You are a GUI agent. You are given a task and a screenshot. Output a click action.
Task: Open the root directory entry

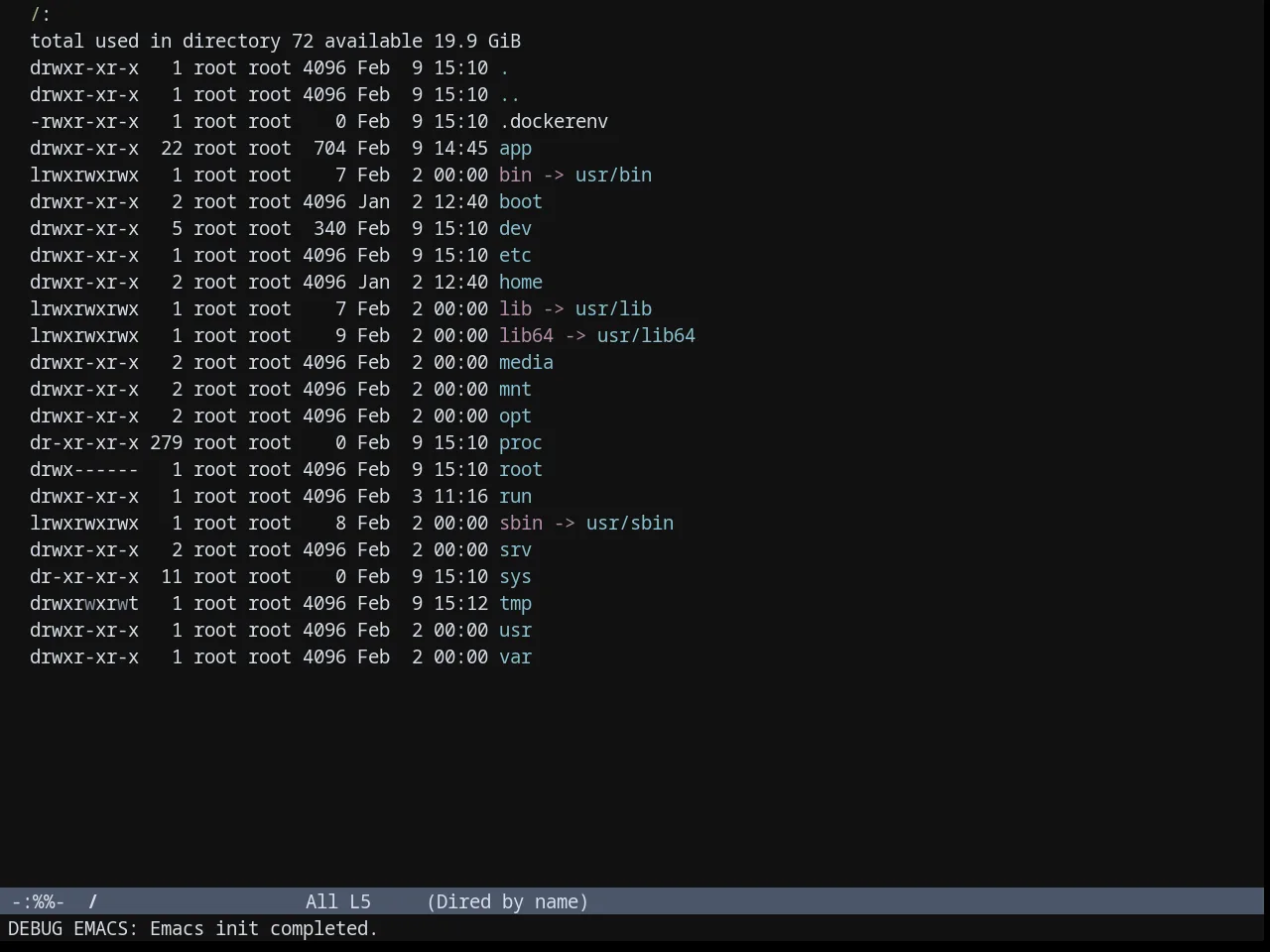click(521, 470)
